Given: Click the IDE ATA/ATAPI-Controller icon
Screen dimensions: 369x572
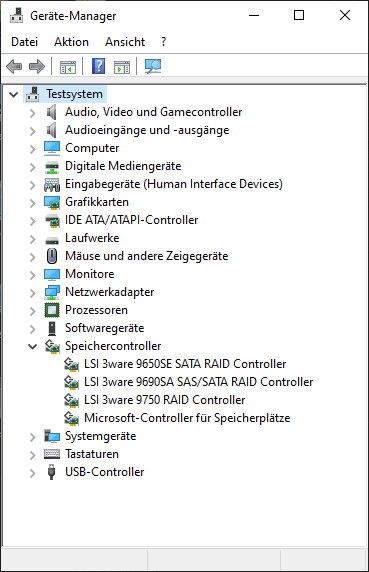Looking at the screenshot, I should [x=52, y=221].
